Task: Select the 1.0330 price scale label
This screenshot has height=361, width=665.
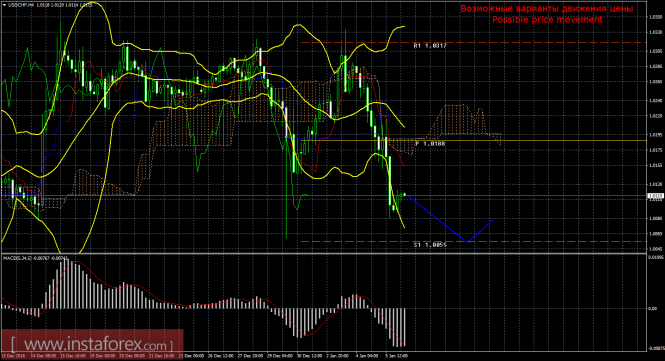Action: 656,32
